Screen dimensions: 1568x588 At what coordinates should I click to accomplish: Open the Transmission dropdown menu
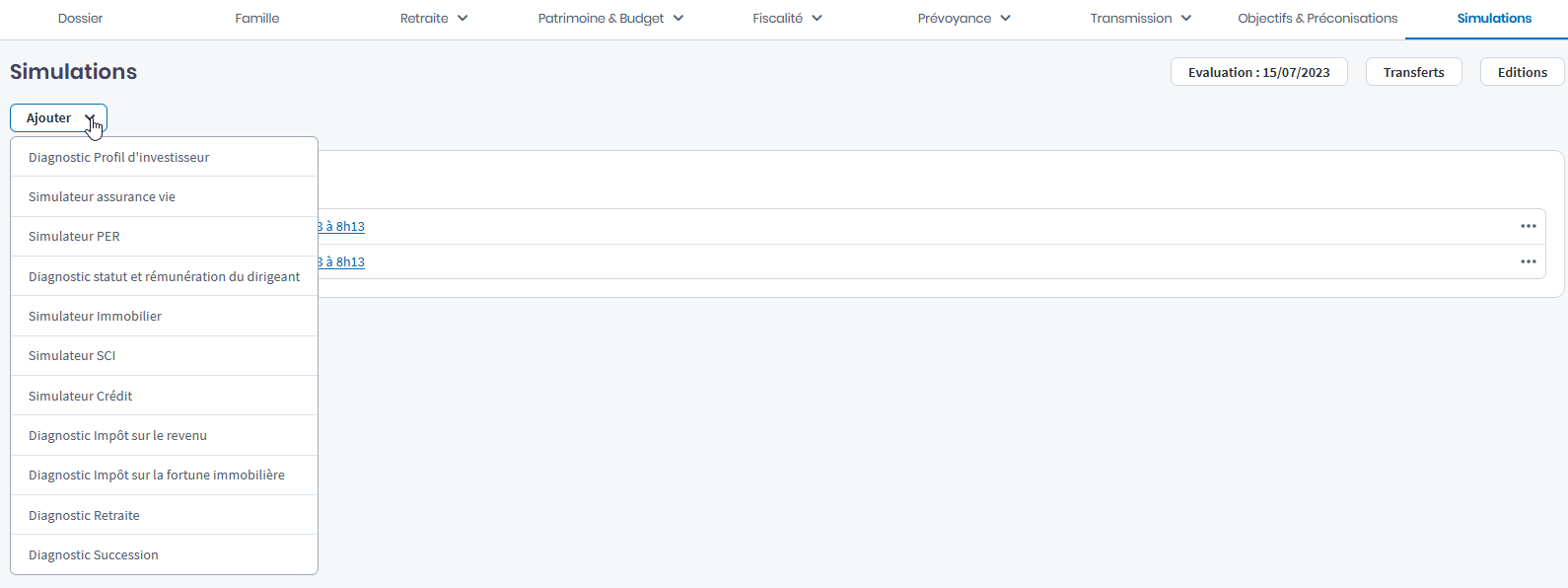(1140, 19)
